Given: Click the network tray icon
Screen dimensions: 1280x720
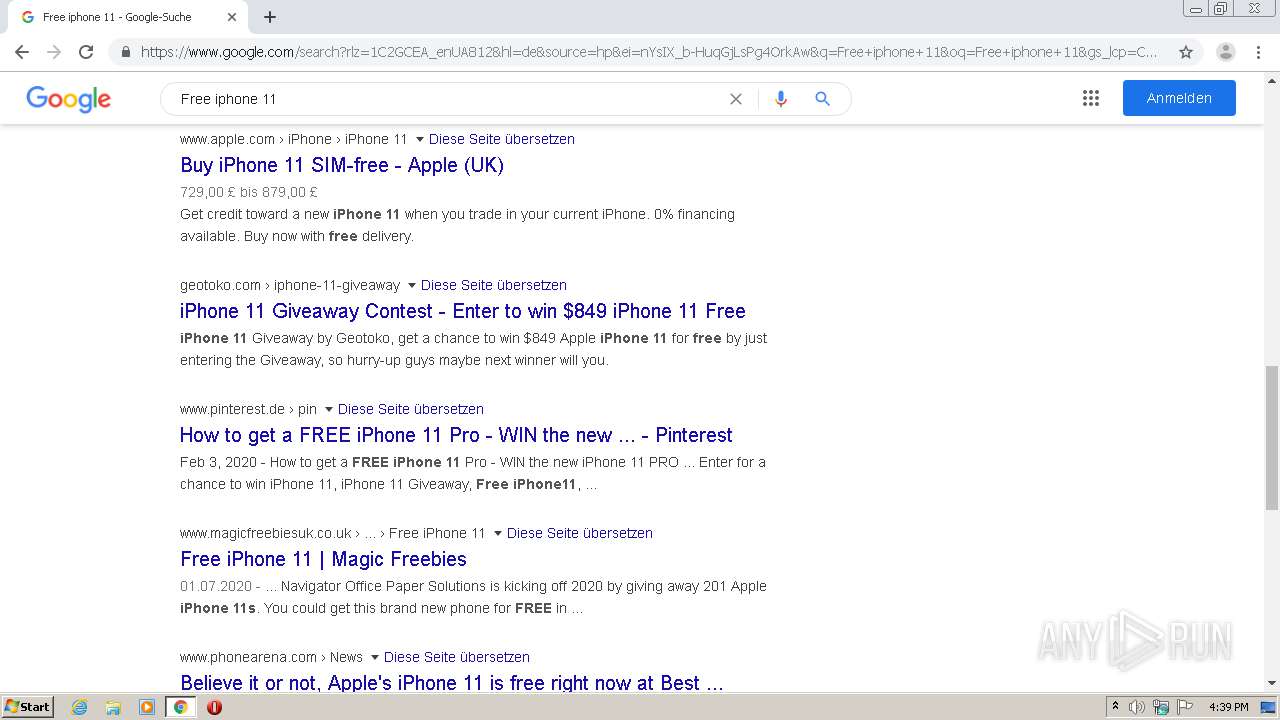Looking at the screenshot, I should 1160,707.
